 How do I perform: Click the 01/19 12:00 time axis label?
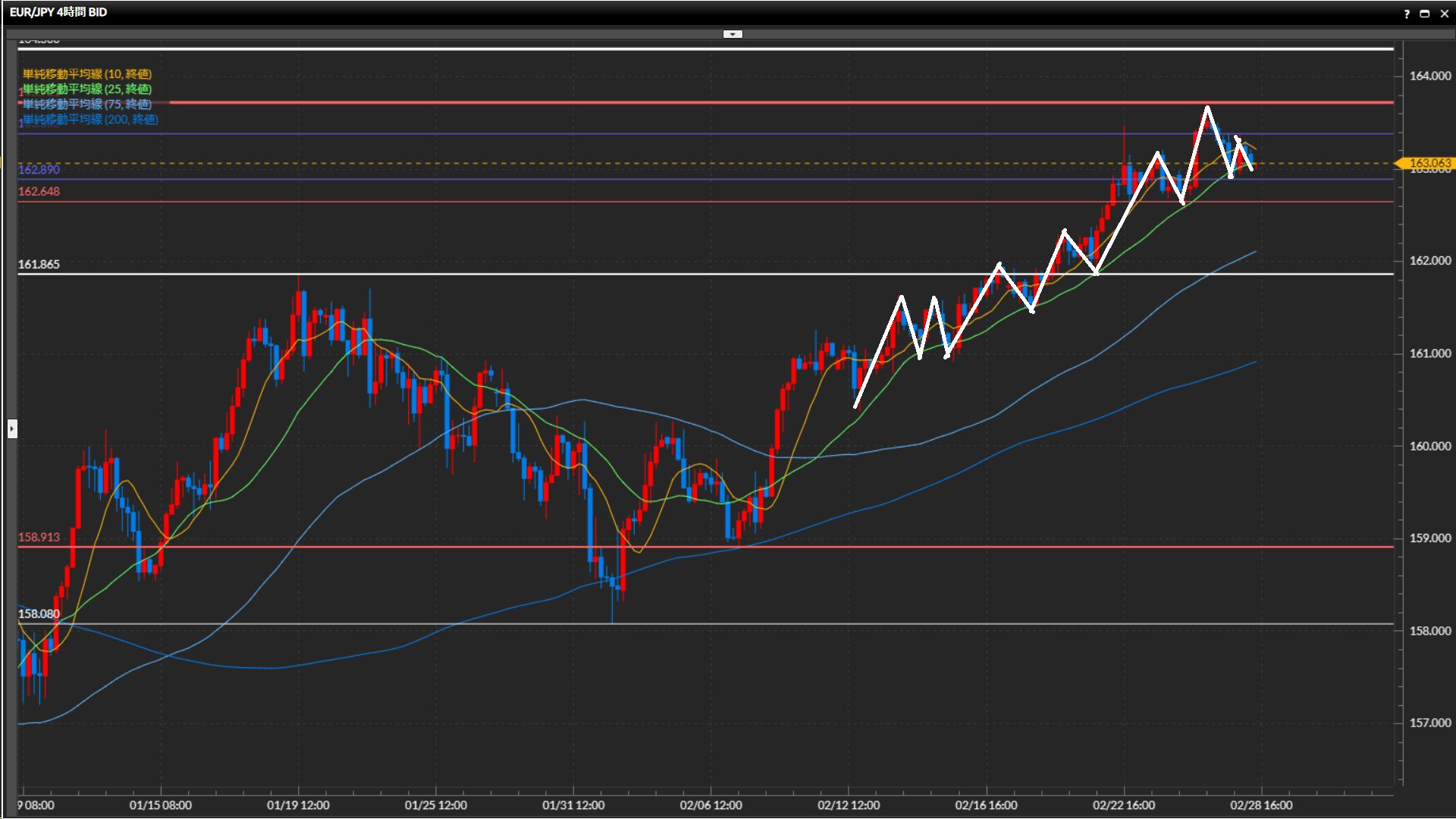(298, 805)
